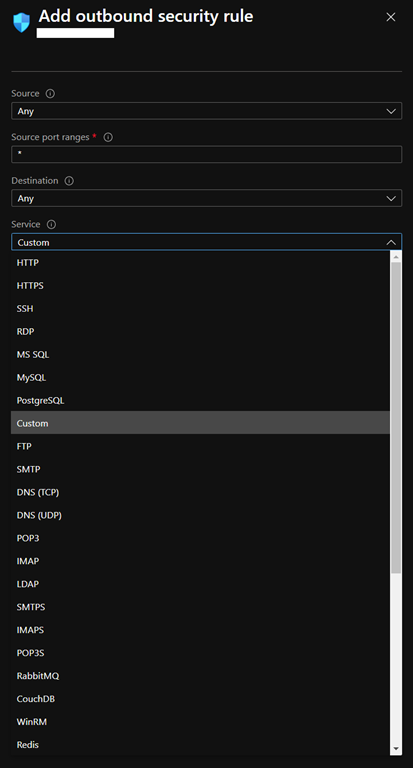Click the scrollbar up arrow in service list
The height and width of the screenshot is (768, 413).
[x=396, y=256]
